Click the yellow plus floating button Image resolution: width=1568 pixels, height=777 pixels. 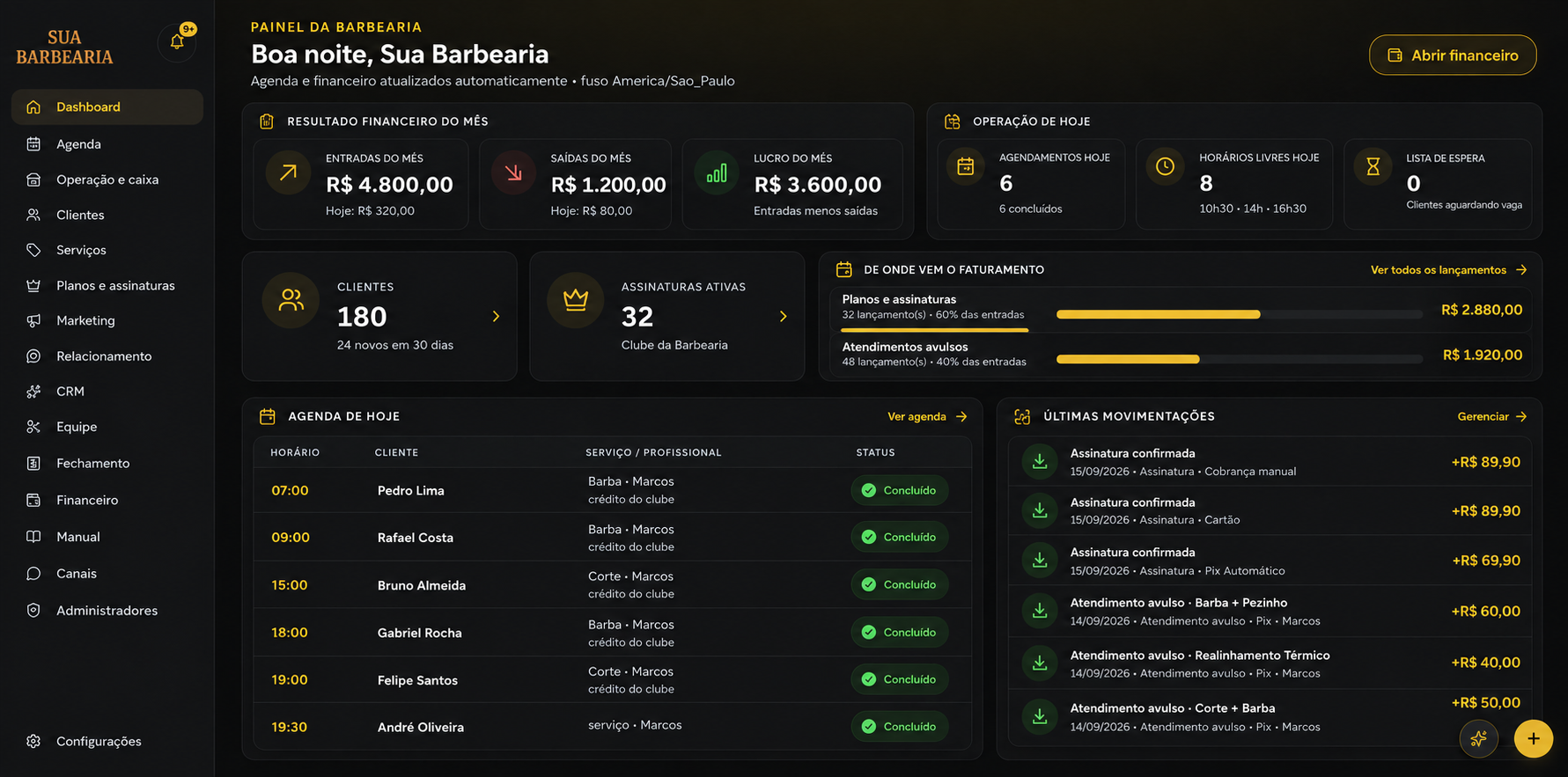tap(1534, 738)
